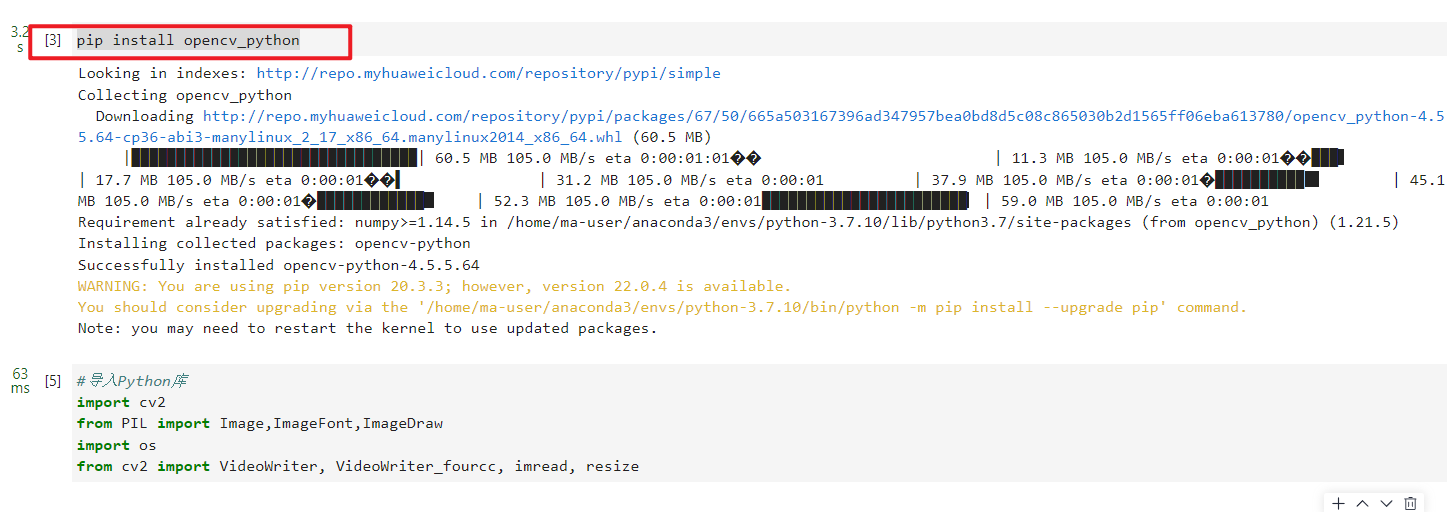Click the restart kernel note in output
The image size is (1447, 512).
click(367, 328)
